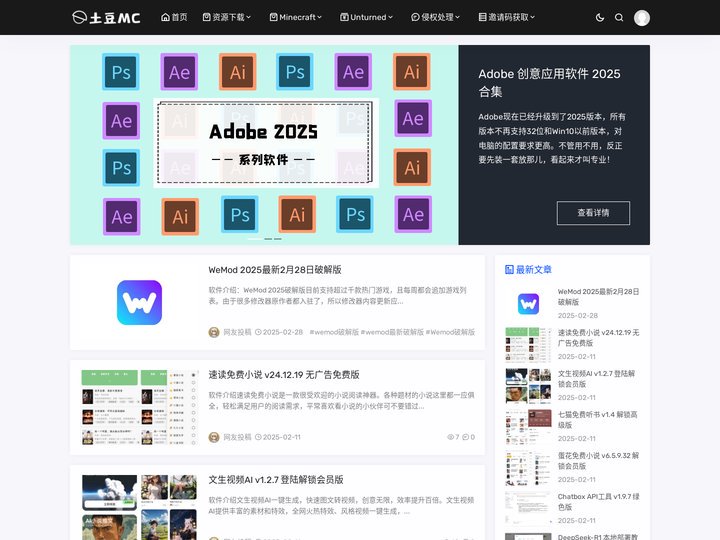720x540 pixels.
Task: Click the home icon beside 首页
Action: click(165, 17)
